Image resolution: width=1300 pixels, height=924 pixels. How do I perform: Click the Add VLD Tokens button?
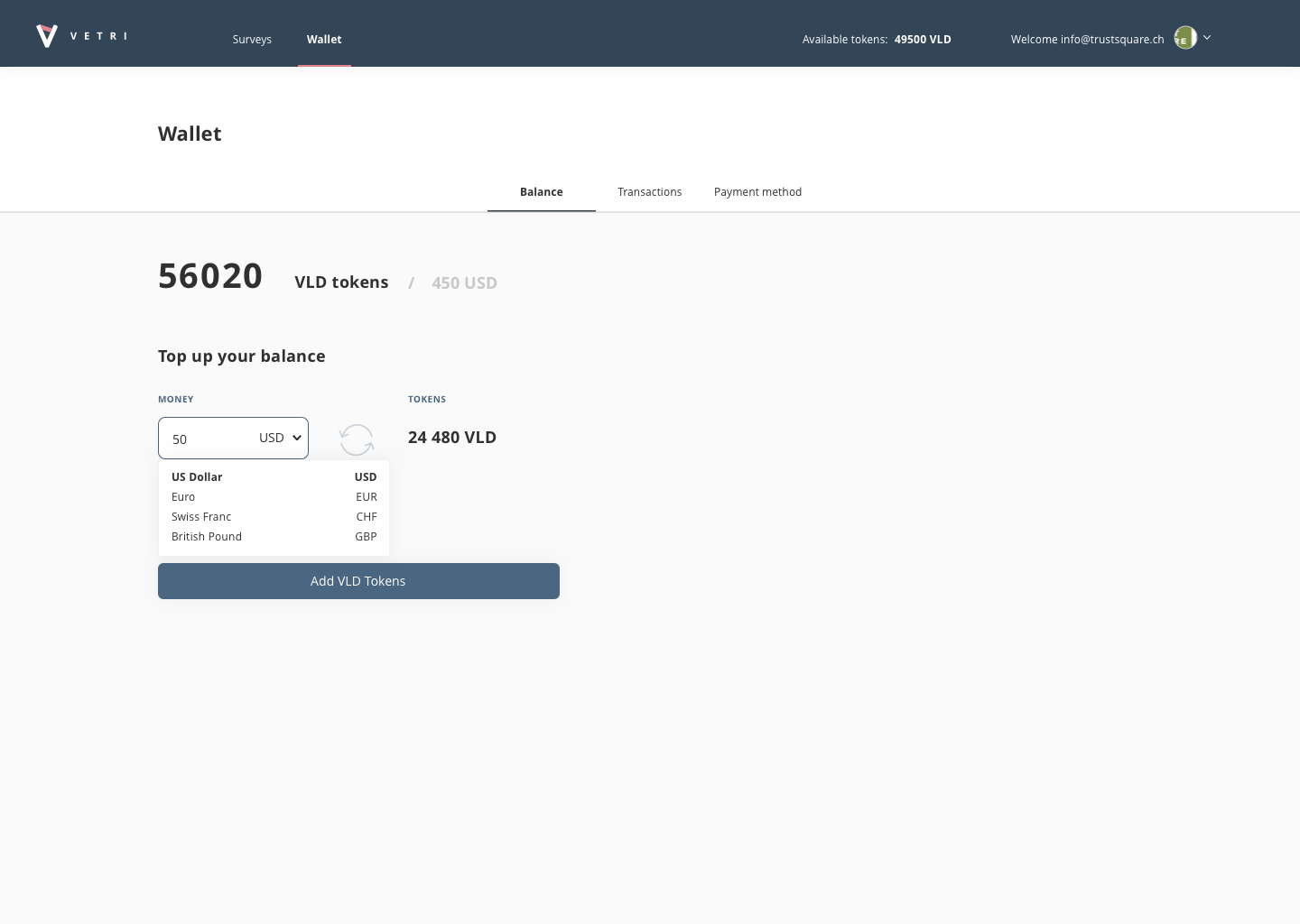pyautogui.click(x=358, y=581)
